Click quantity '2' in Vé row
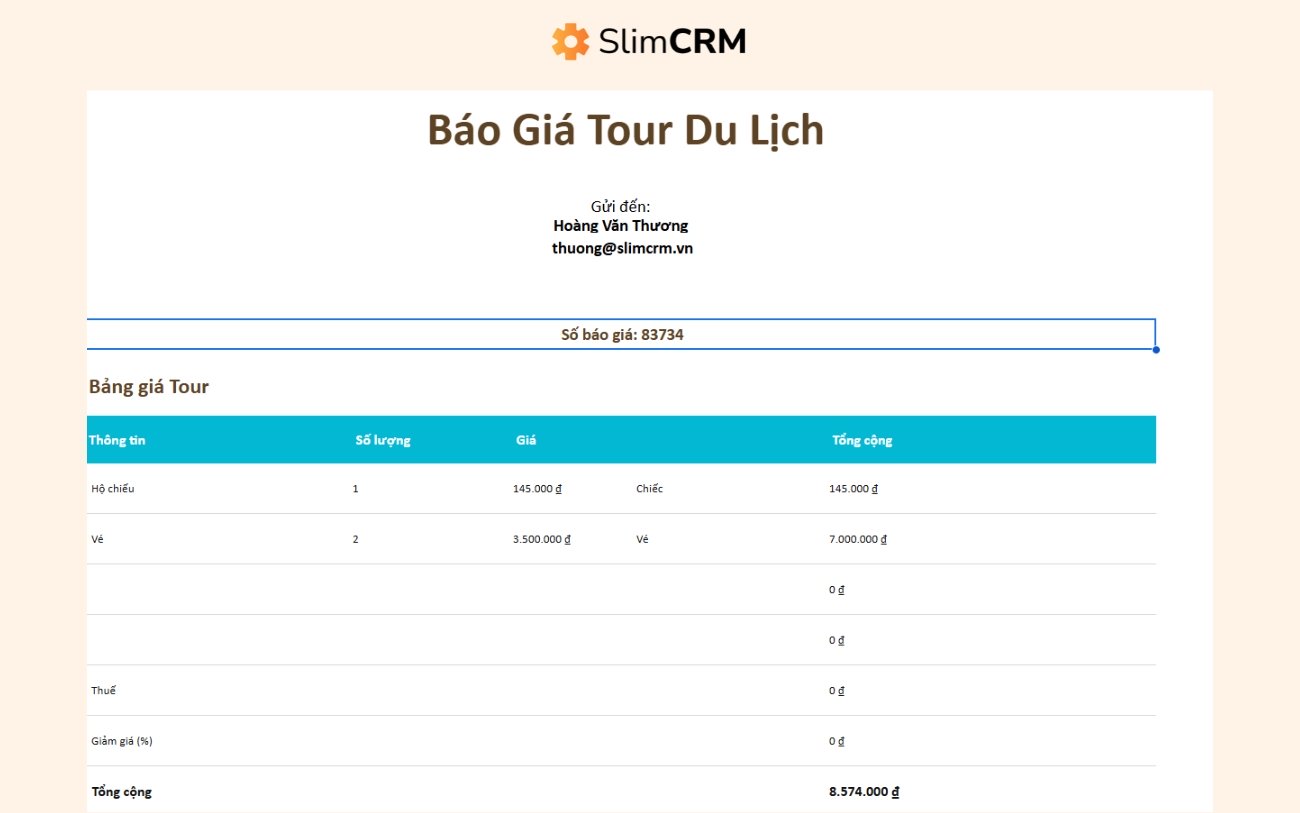1300x813 pixels. (x=355, y=539)
